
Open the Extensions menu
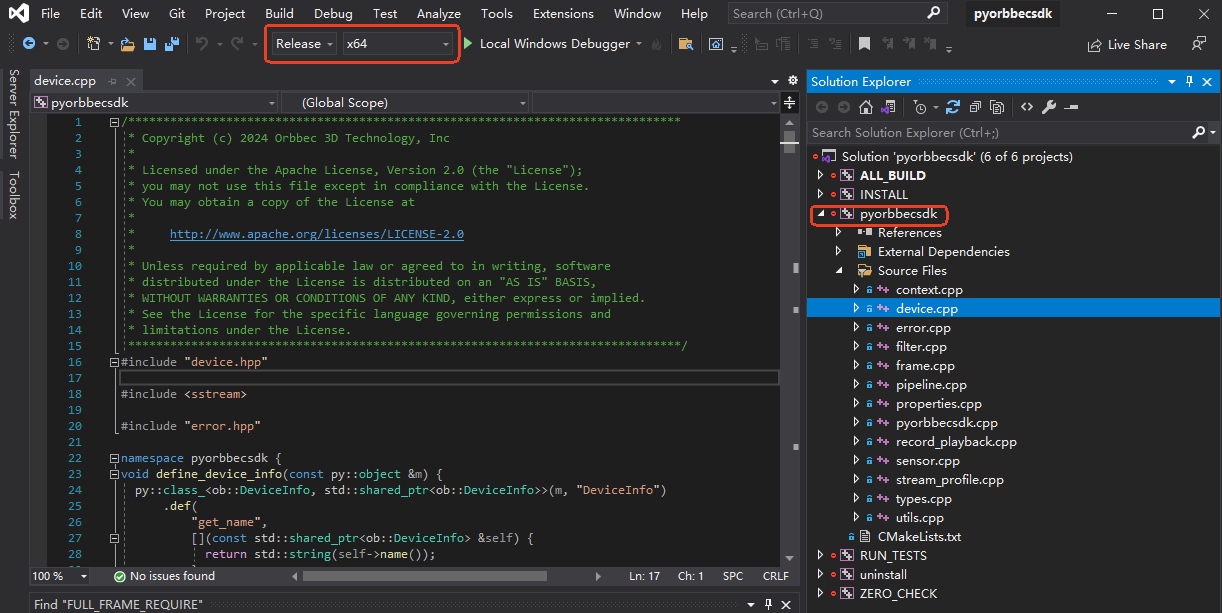coord(563,14)
